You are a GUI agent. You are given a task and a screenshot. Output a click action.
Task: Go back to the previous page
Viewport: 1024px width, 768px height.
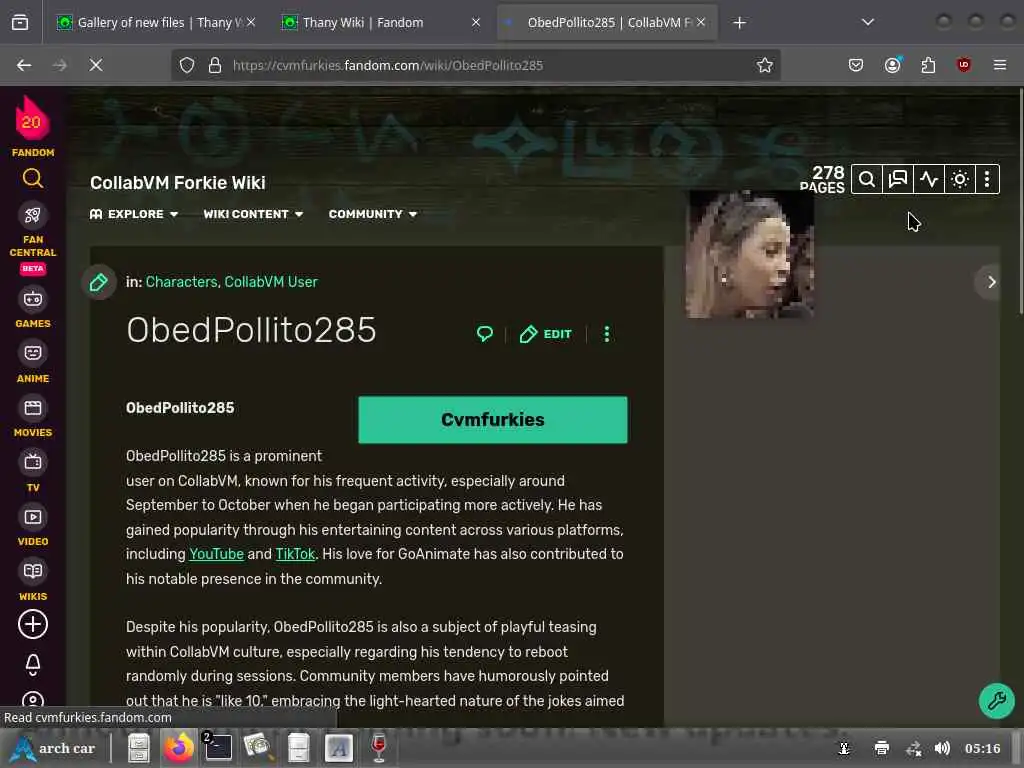tap(24, 65)
